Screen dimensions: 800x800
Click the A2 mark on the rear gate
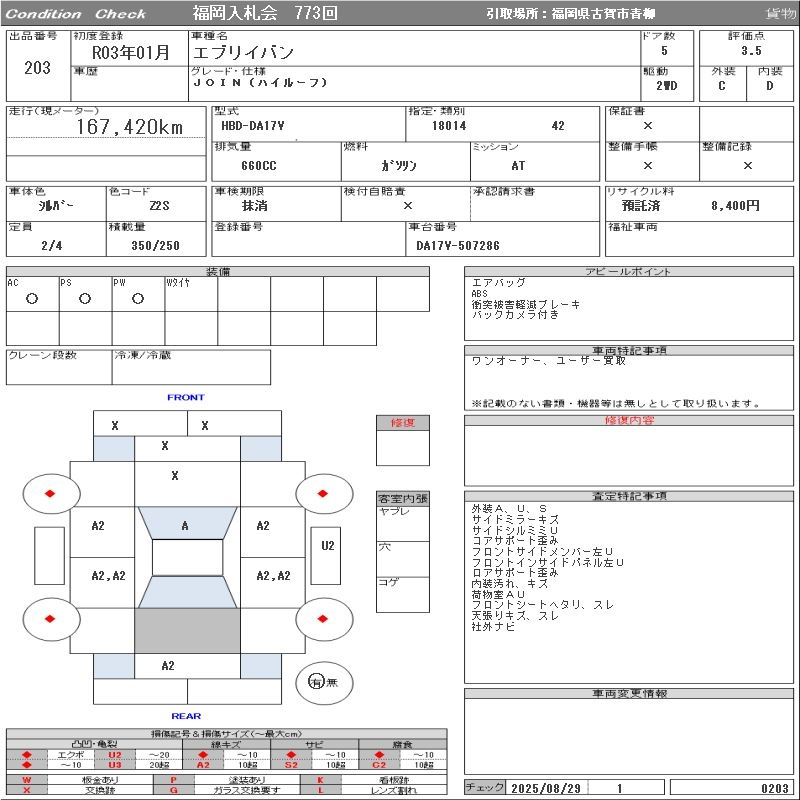(x=168, y=665)
